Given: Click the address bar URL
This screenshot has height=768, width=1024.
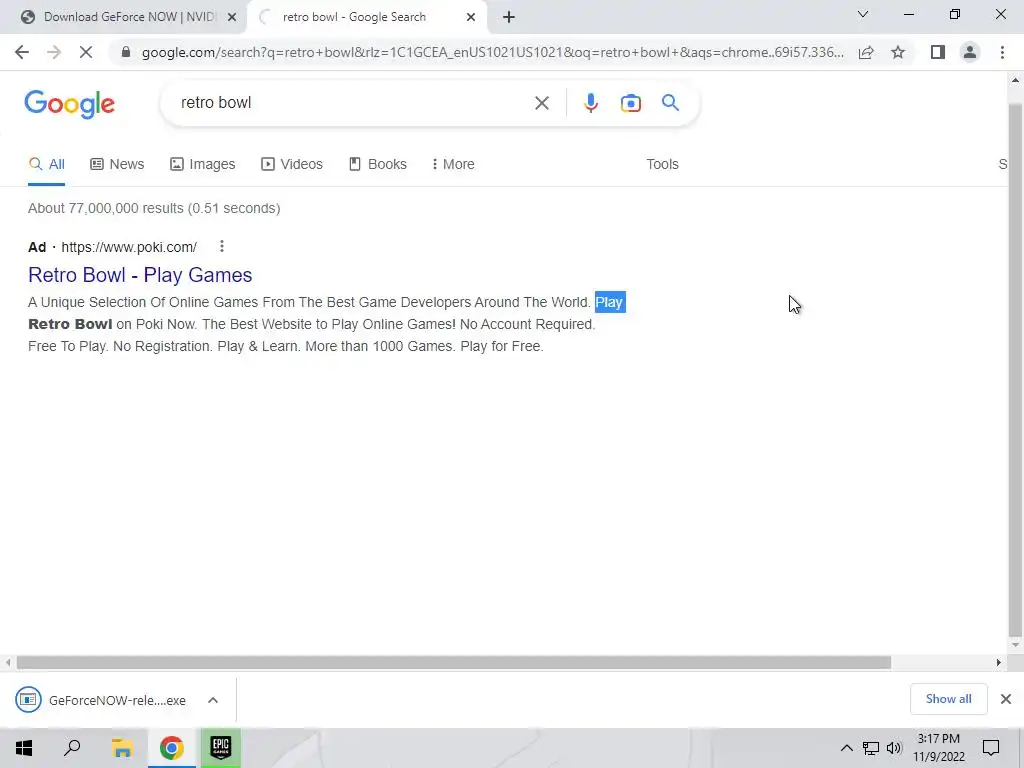Looking at the screenshot, I should coord(492,52).
